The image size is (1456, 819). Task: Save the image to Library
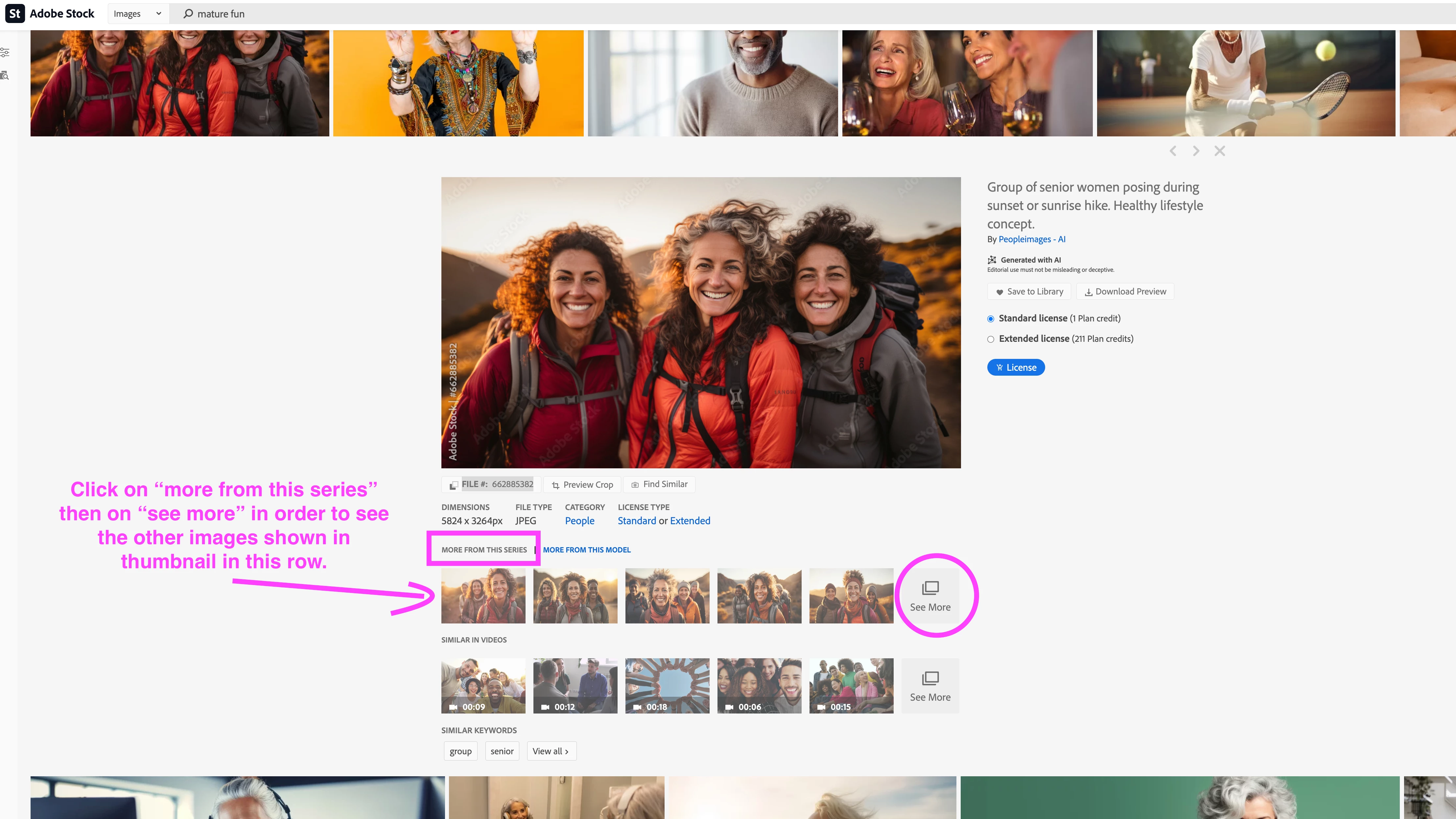[x=1029, y=292]
